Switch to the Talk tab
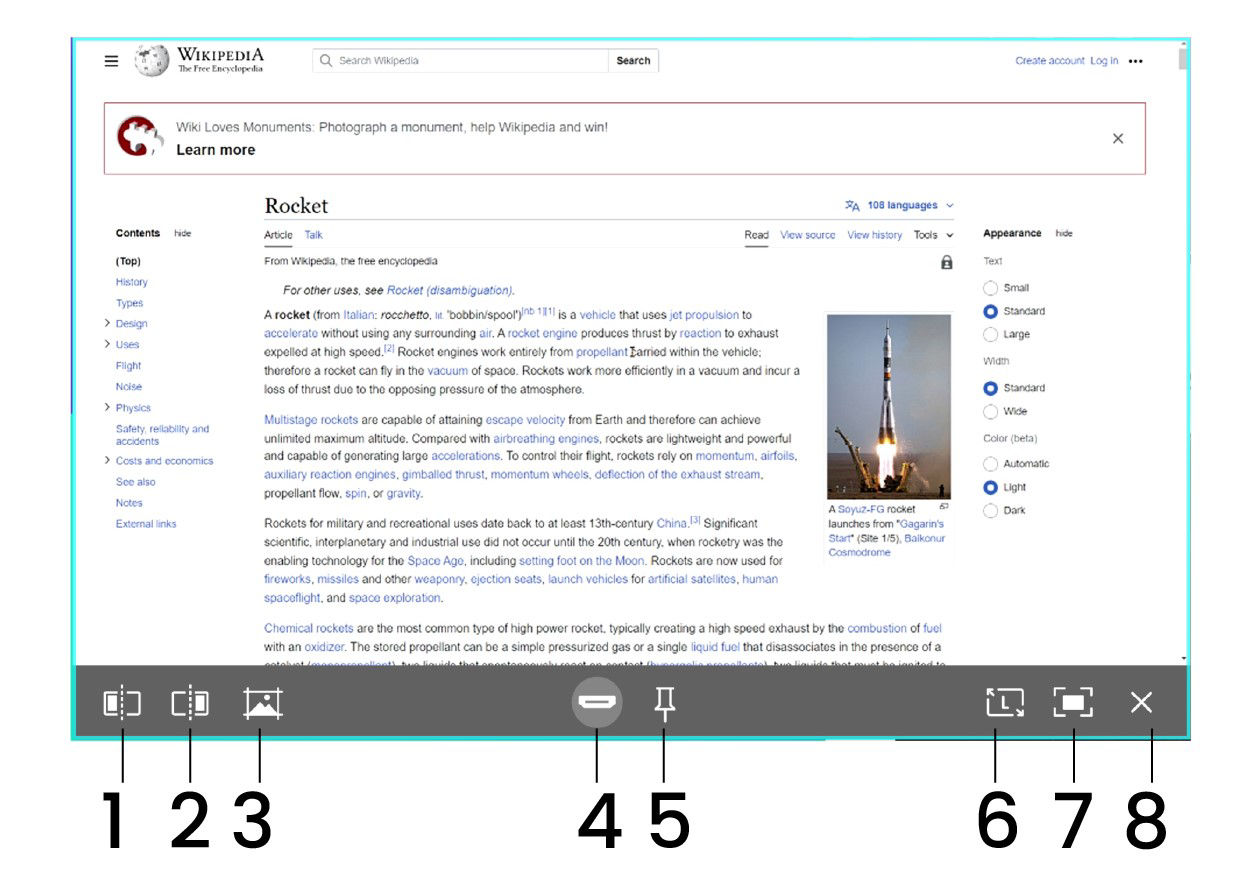Image resolution: width=1256 pixels, height=884 pixels. [314, 236]
